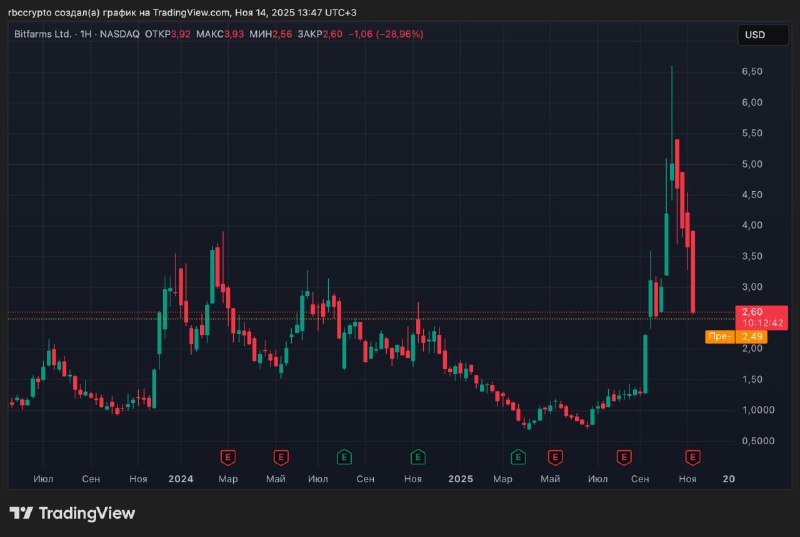Click the red earnings marker near Сен 2025
The height and width of the screenshot is (537, 800).
(x=624, y=457)
